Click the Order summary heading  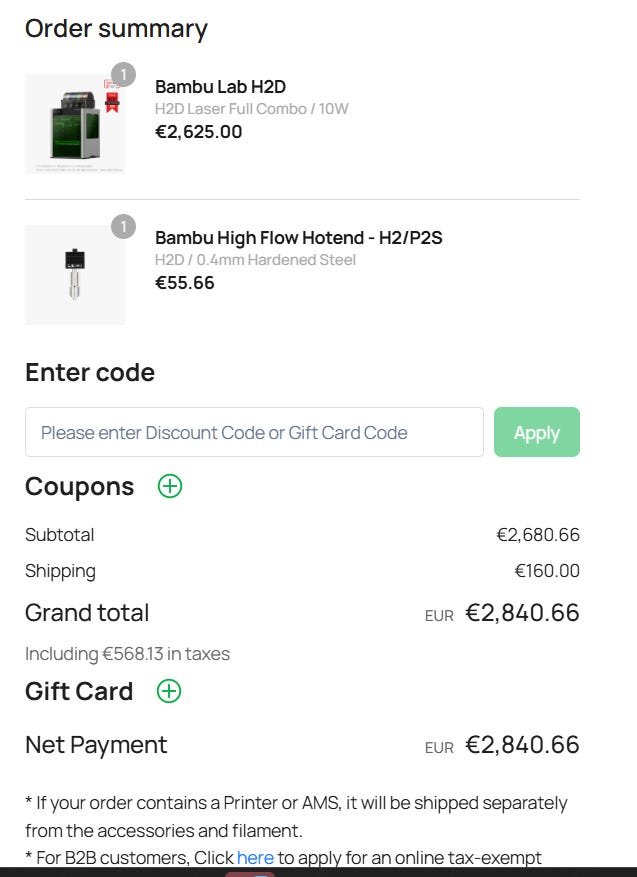pos(116,28)
